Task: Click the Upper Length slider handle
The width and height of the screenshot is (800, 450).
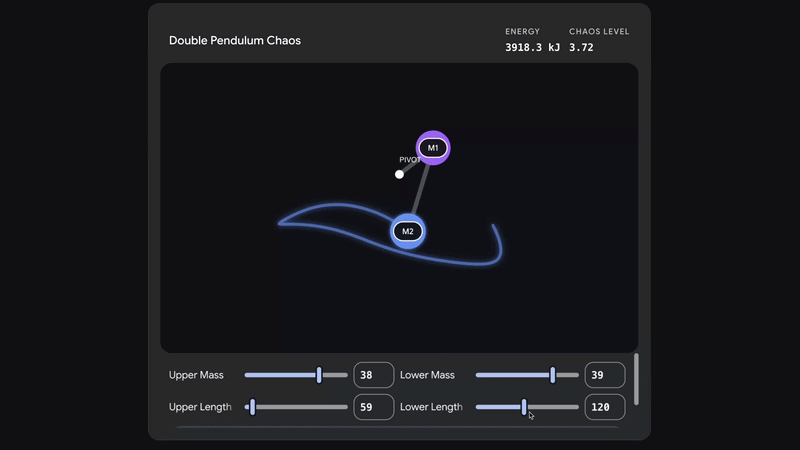Action: click(x=252, y=407)
